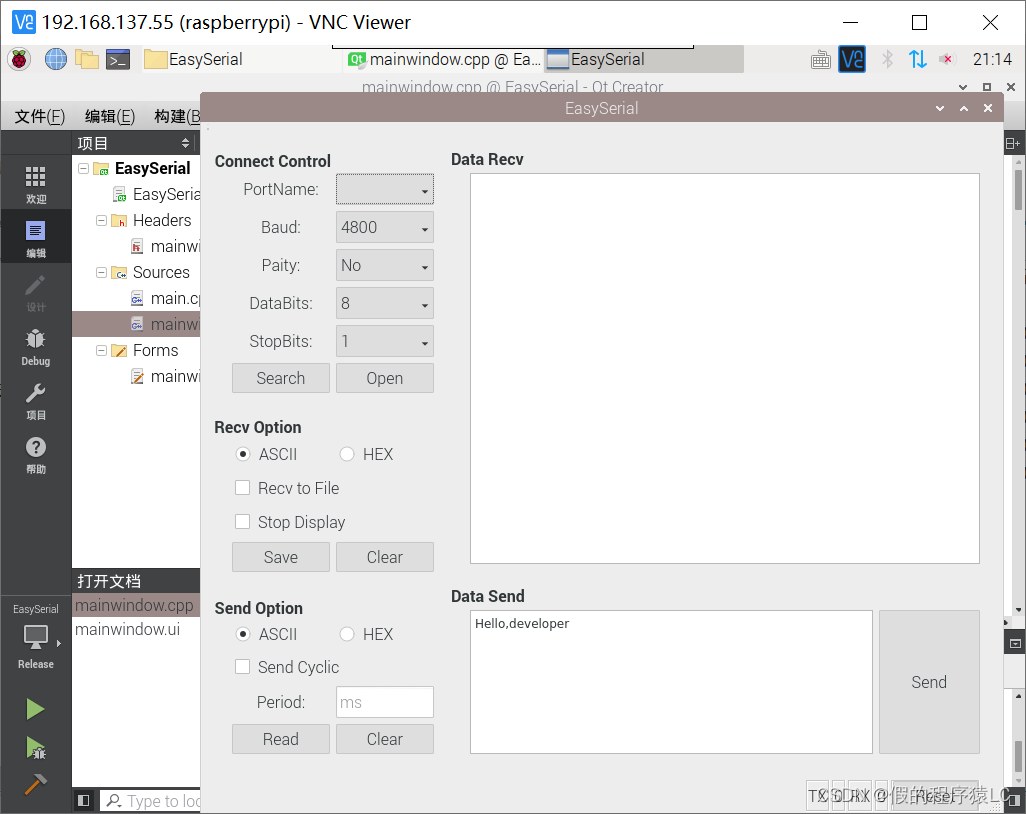Click the Read button in Send Option
The height and width of the screenshot is (814, 1026).
pyautogui.click(x=281, y=739)
